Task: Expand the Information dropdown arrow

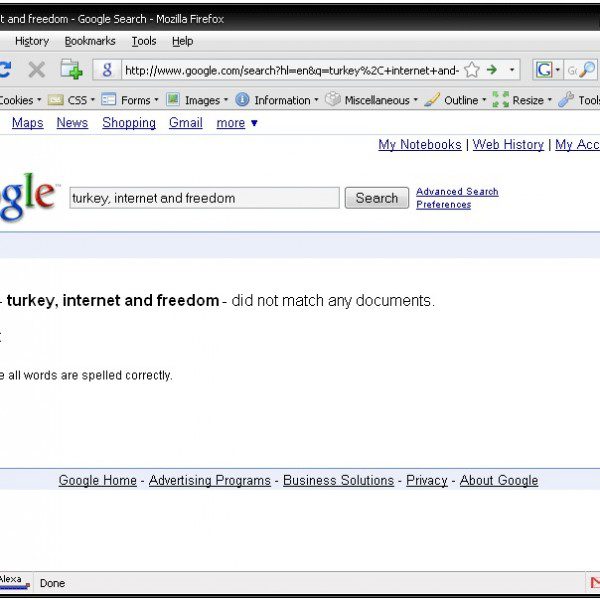Action: tap(316, 100)
